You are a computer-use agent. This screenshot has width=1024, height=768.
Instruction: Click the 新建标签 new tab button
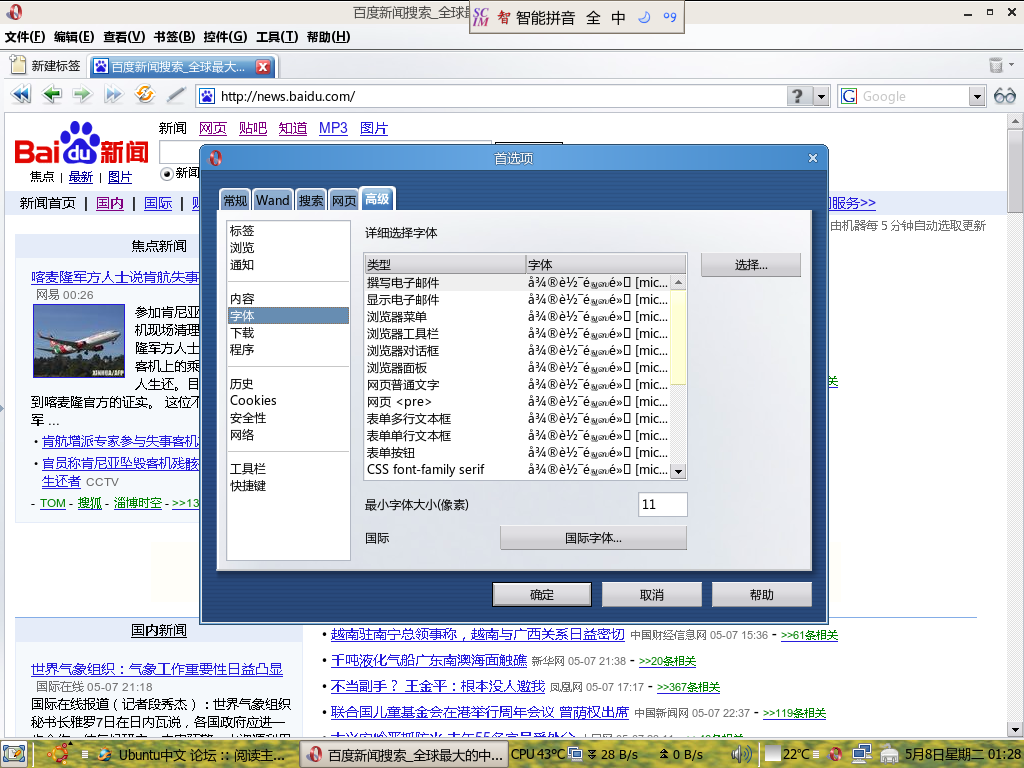[46, 66]
